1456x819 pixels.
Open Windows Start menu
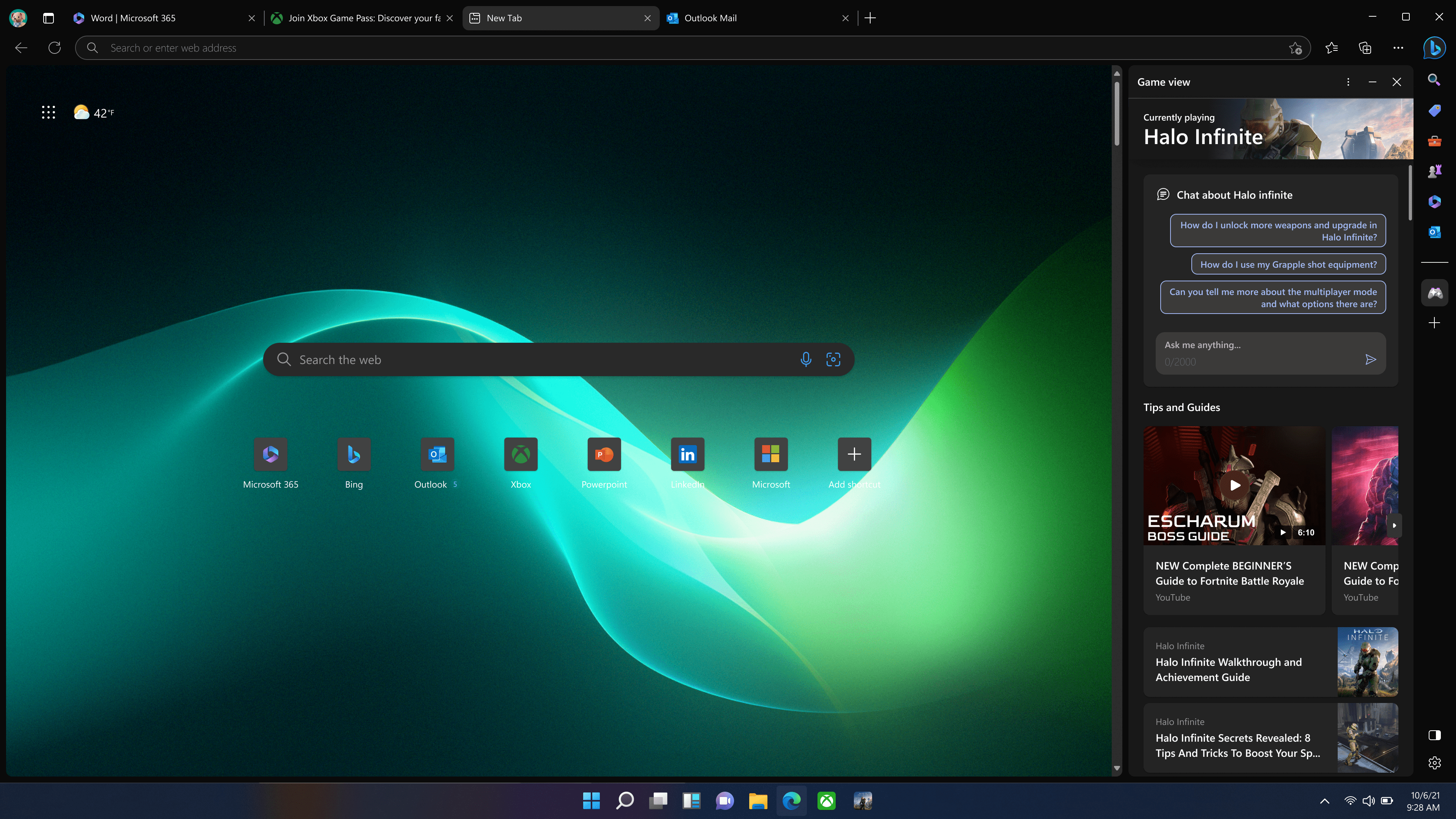(591, 800)
